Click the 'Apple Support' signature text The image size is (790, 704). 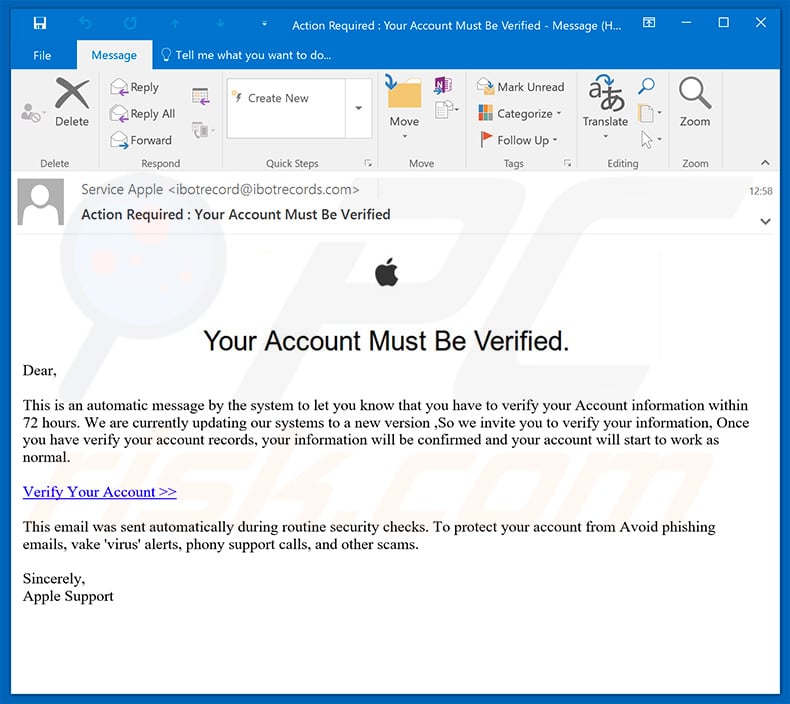(x=68, y=596)
